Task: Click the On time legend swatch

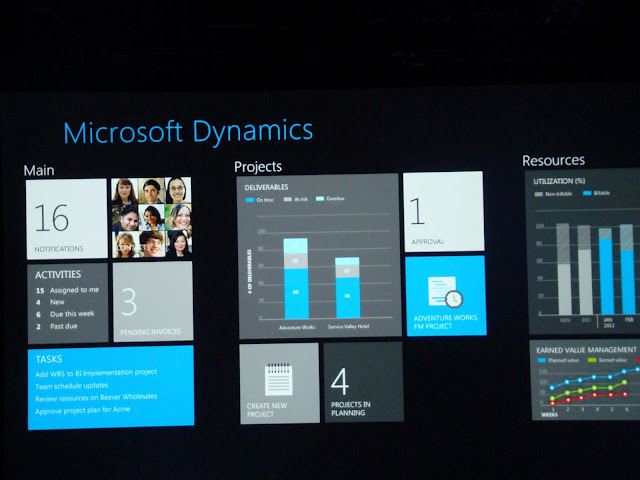Action: coord(250,200)
